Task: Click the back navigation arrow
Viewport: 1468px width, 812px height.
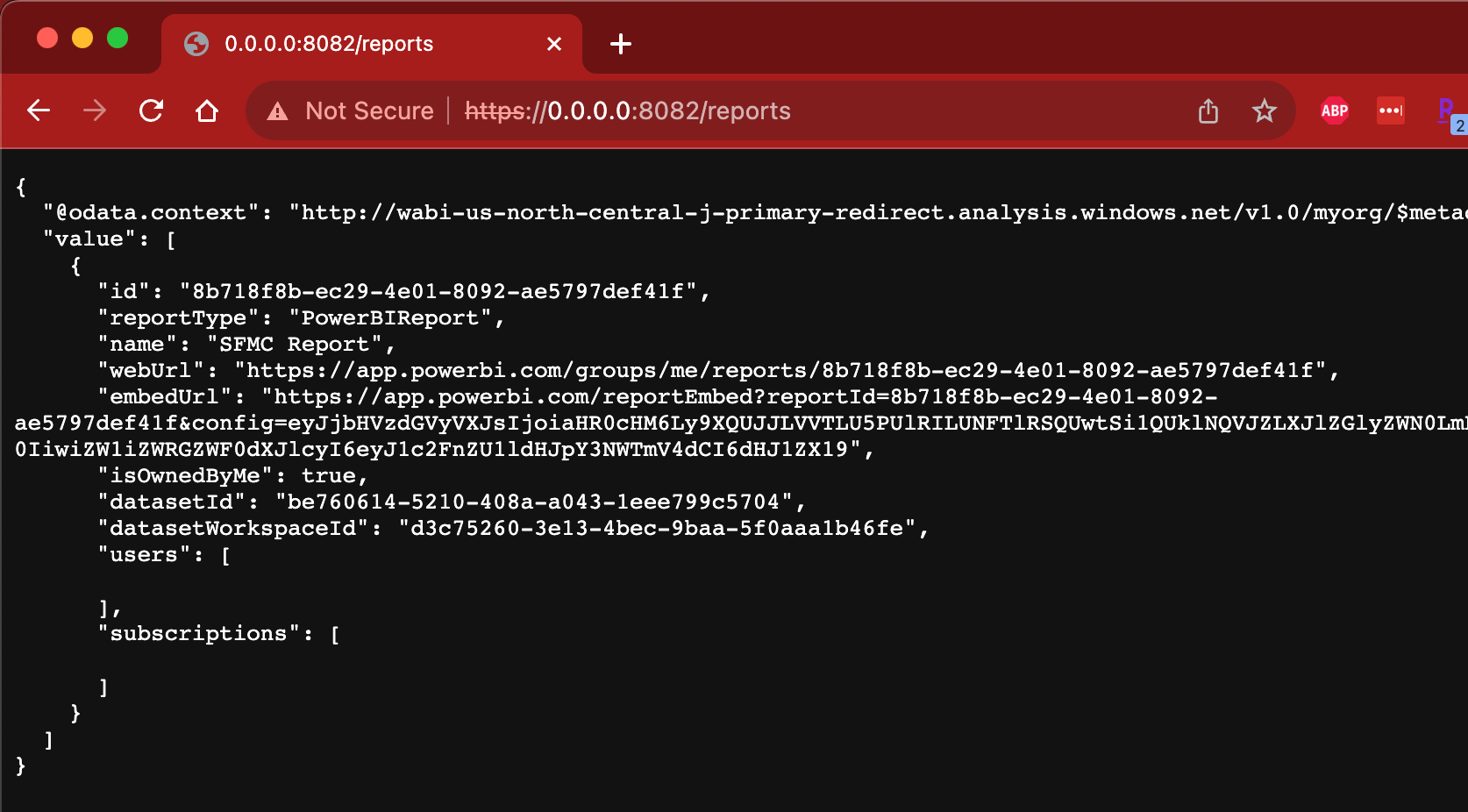Action: 38,110
